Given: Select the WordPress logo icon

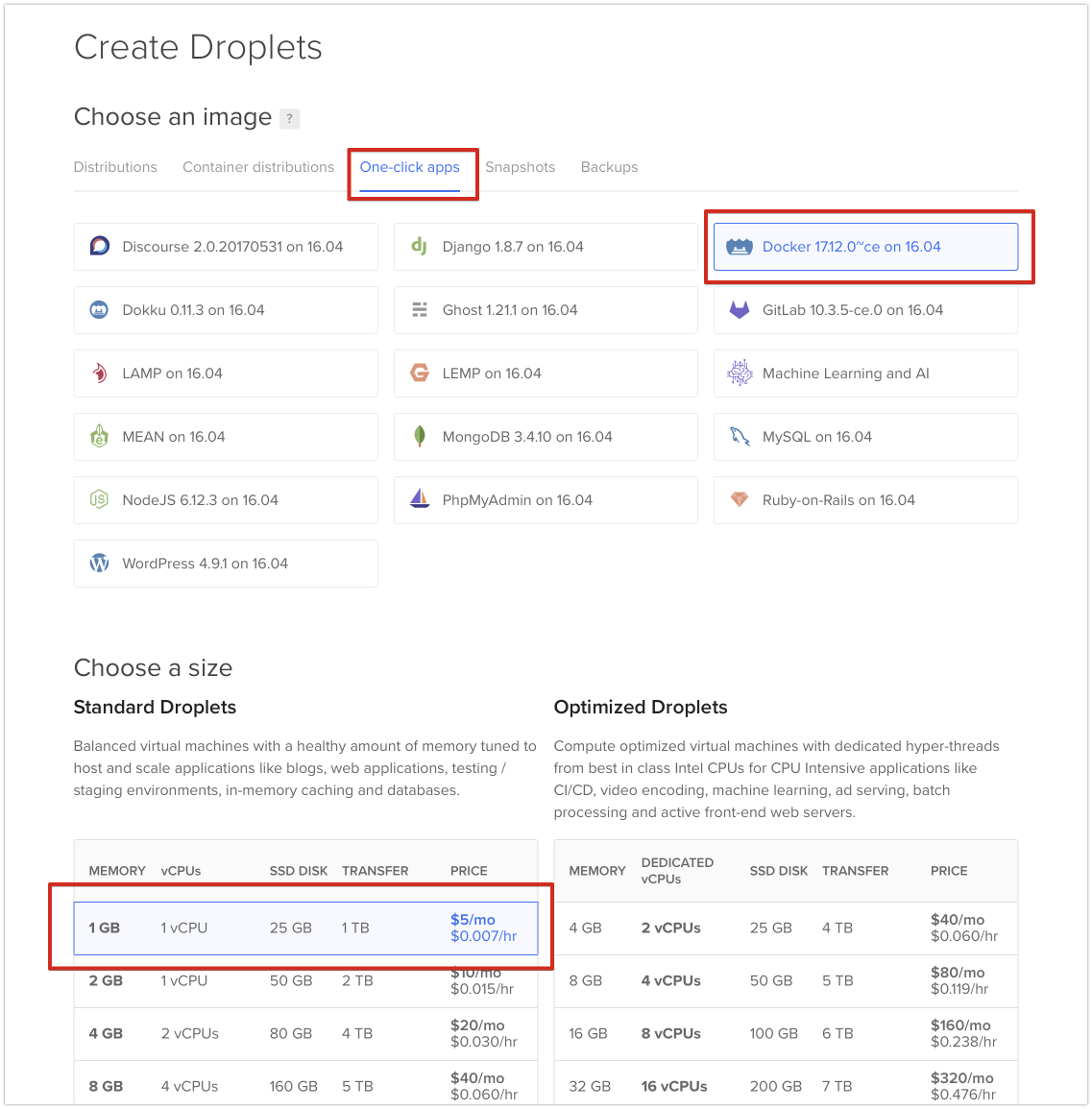Looking at the screenshot, I should click(x=99, y=563).
